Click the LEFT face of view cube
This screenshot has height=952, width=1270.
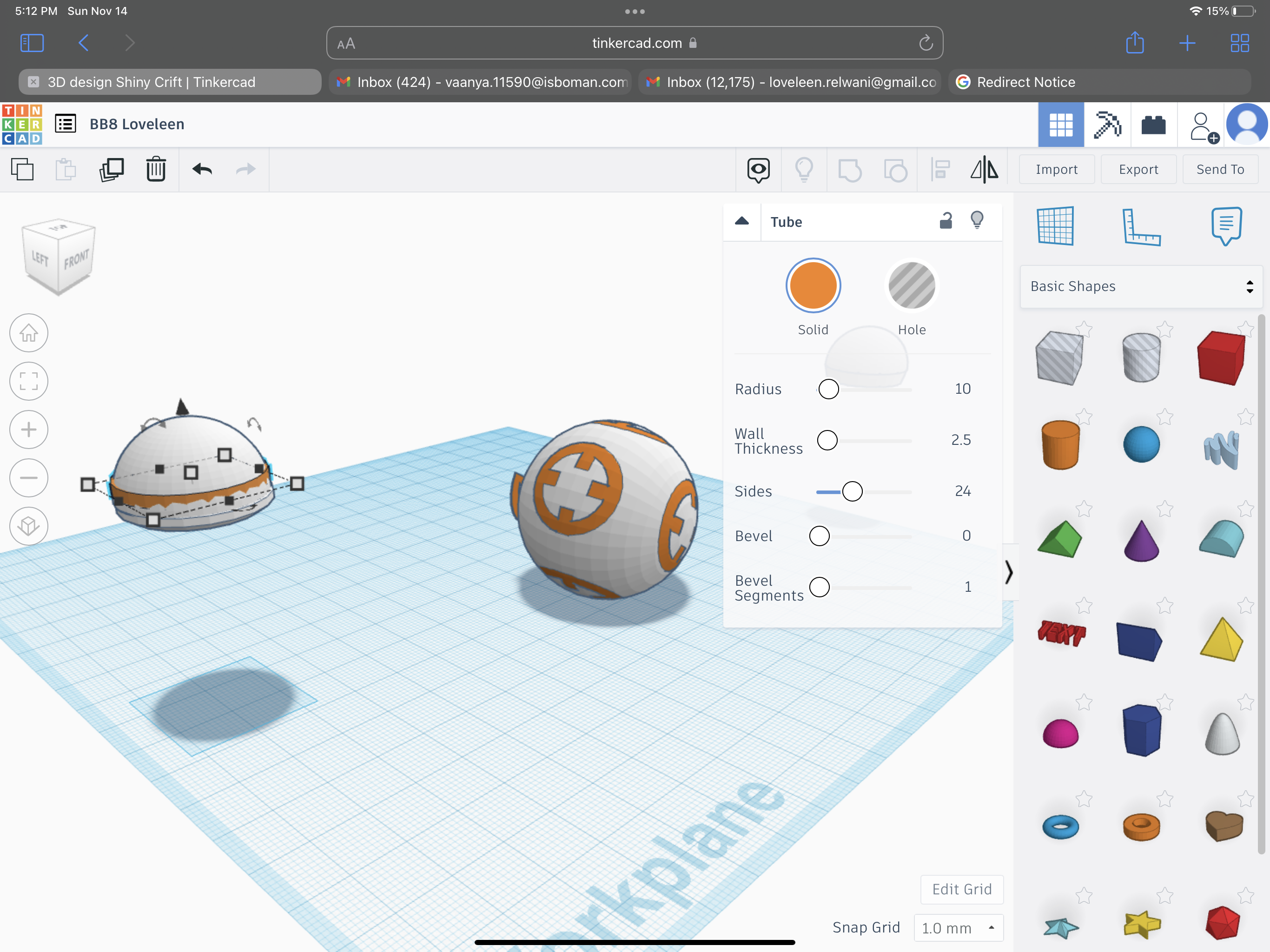pyautogui.click(x=40, y=258)
